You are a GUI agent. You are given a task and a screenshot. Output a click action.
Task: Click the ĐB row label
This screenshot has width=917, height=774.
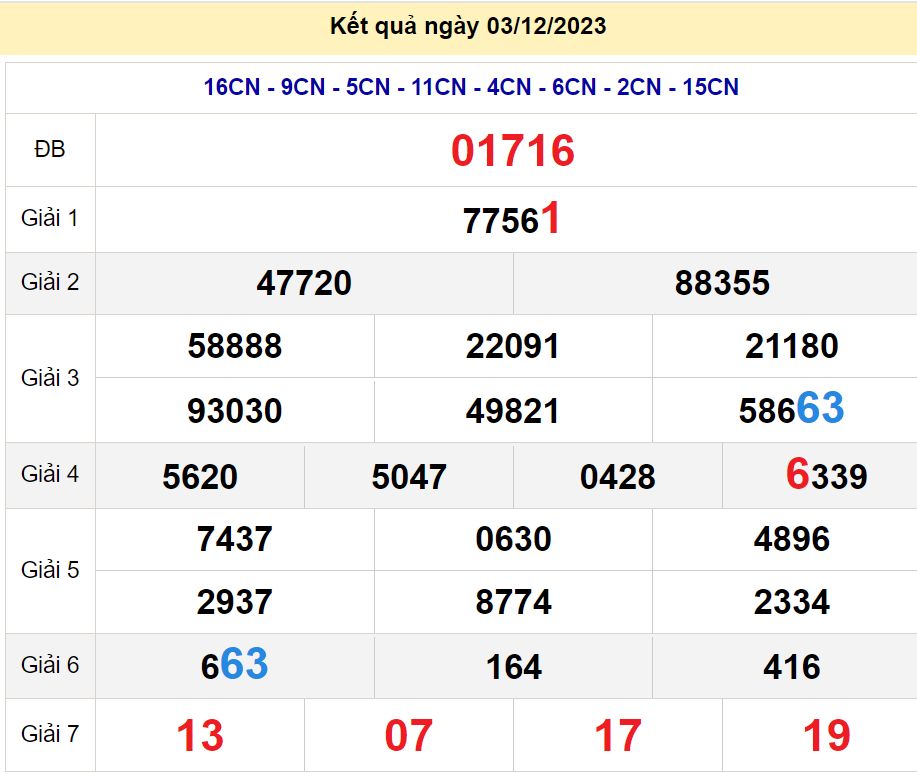[x=50, y=150]
